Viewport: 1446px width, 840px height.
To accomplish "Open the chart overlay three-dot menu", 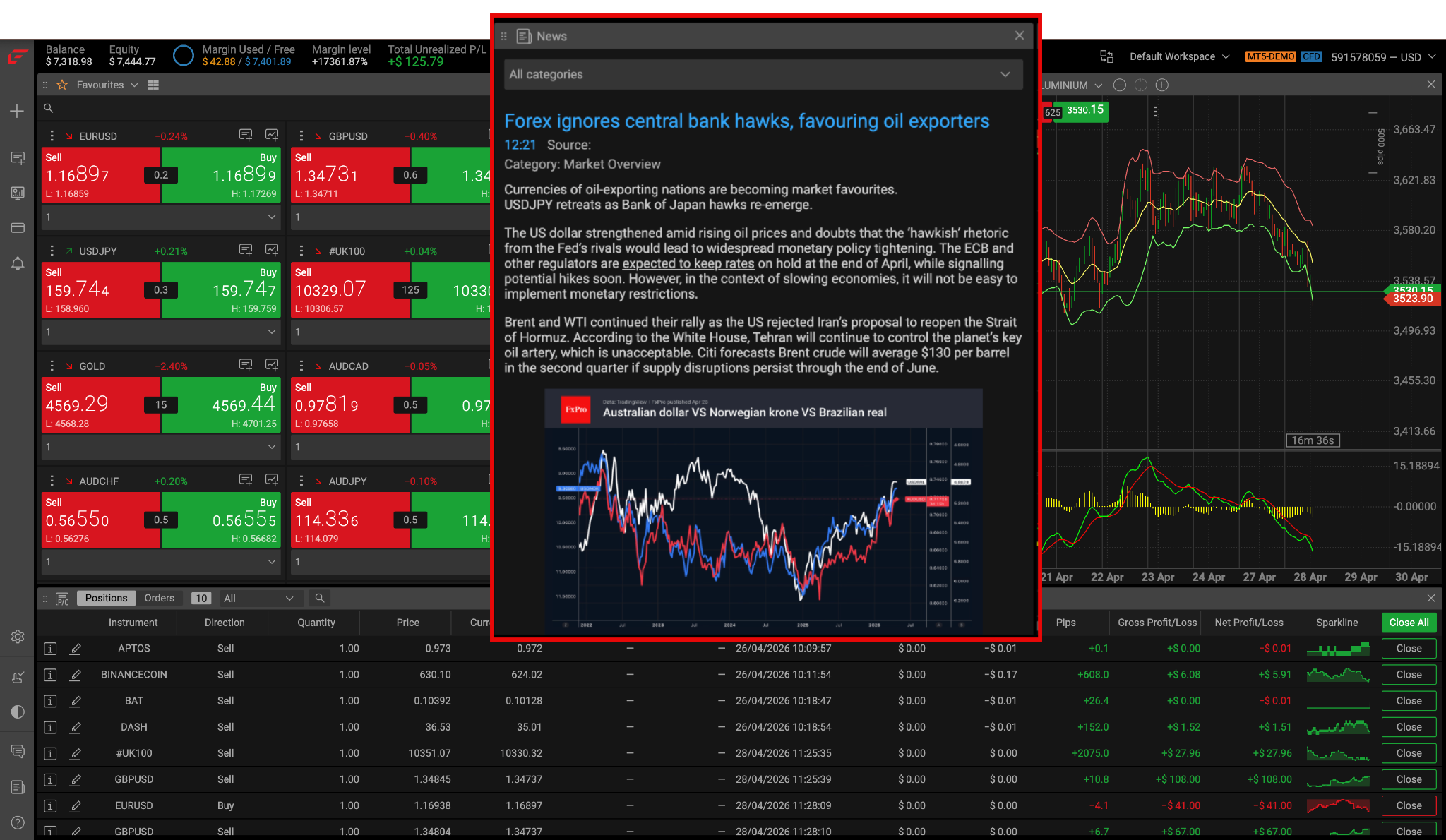I will (x=1155, y=112).
